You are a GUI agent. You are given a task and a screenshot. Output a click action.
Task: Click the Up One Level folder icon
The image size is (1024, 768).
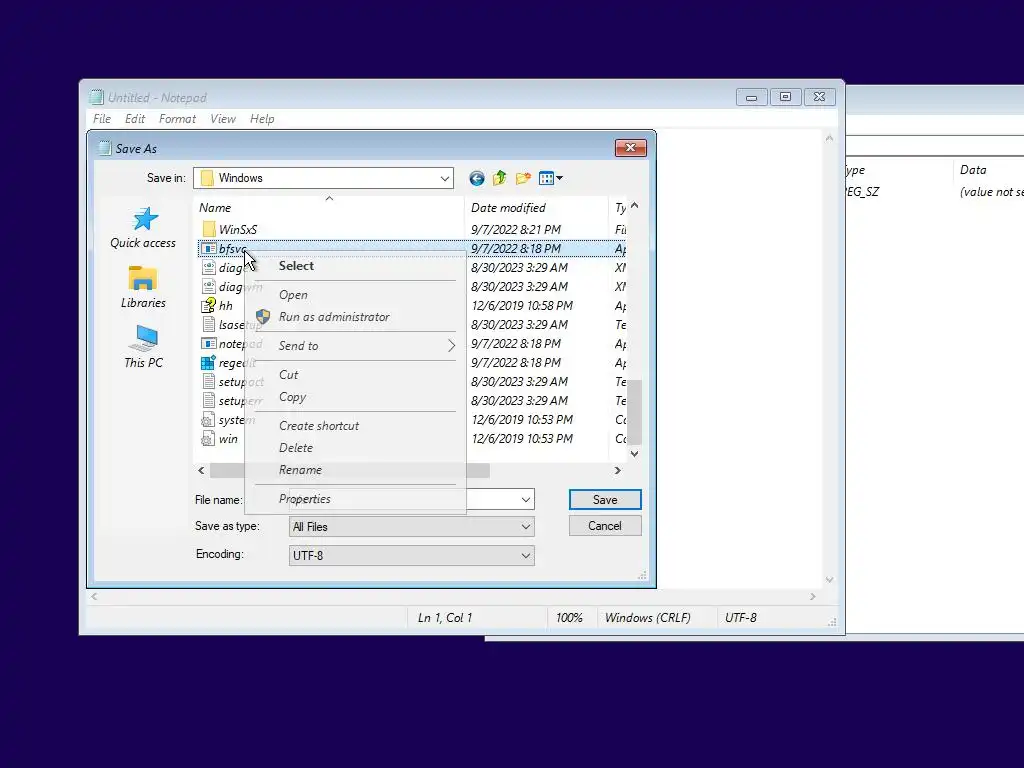click(500, 178)
